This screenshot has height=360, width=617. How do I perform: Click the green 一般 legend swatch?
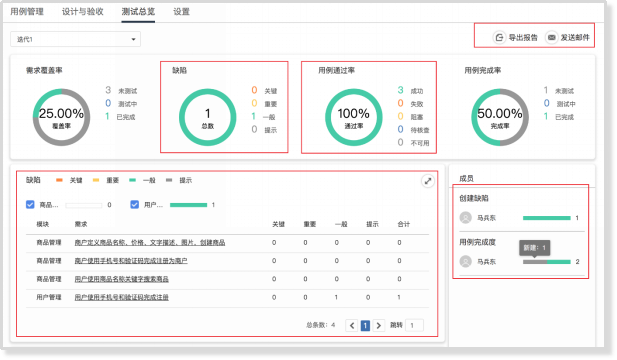pos(132,180)
